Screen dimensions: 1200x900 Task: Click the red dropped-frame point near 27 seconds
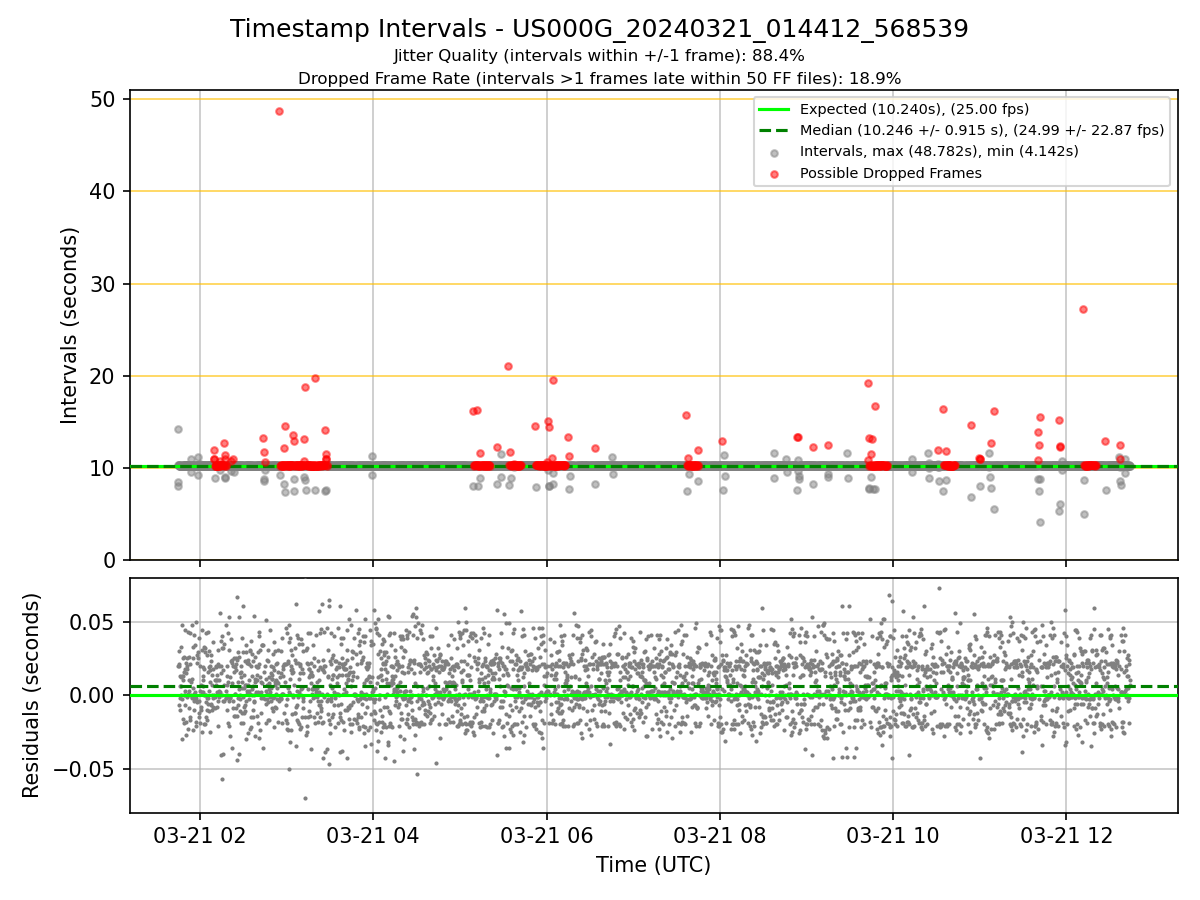click(x=1083, y=309)
